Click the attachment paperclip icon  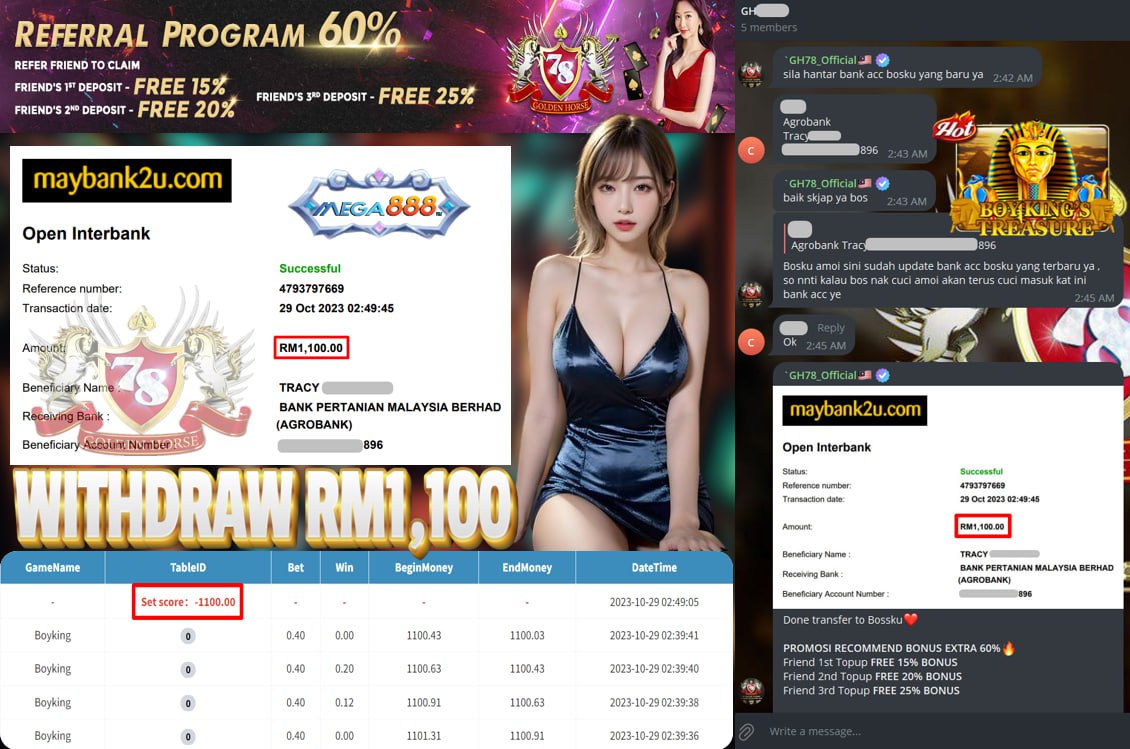747,732
